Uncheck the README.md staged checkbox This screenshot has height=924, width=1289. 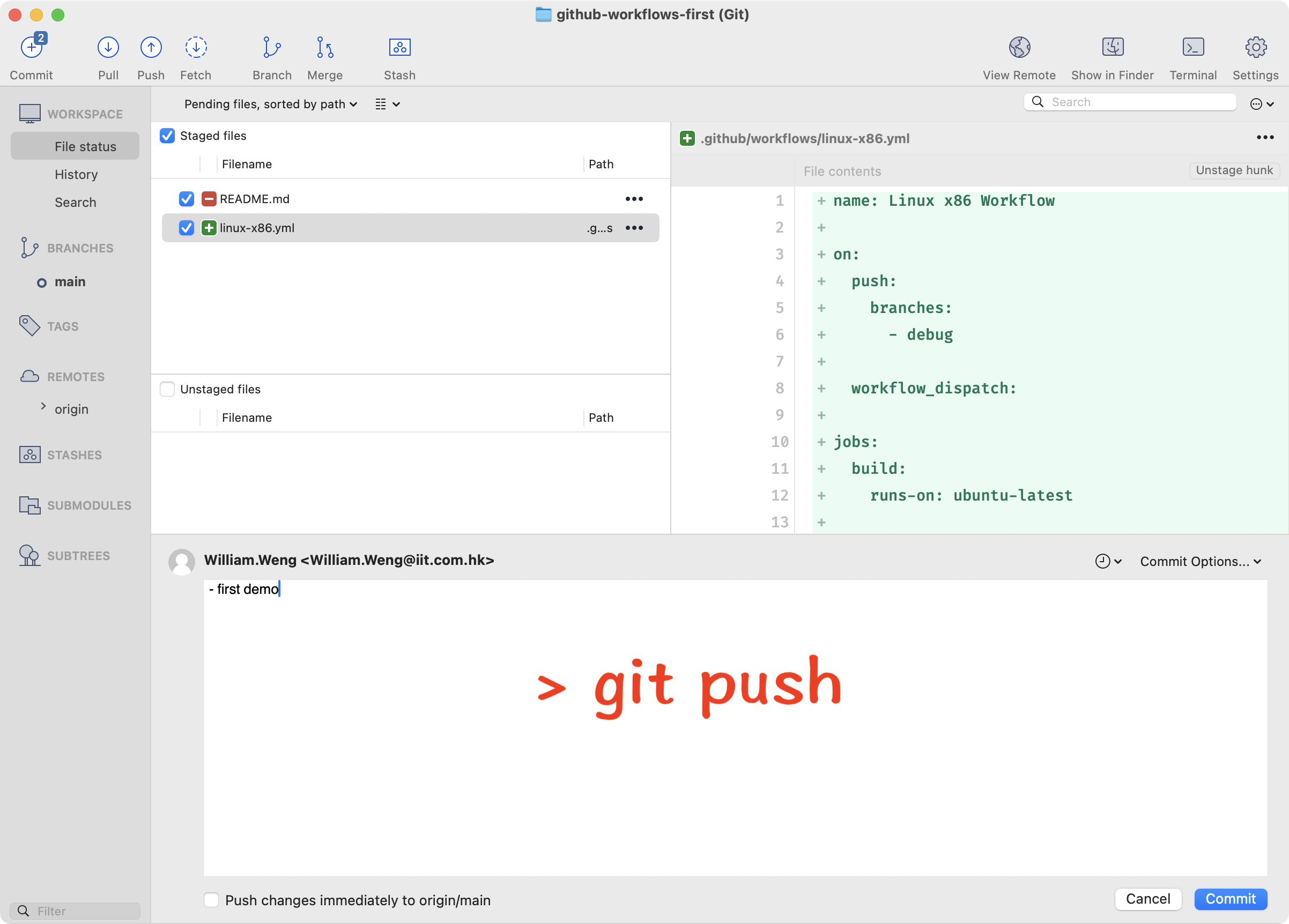click(x=187, y=199)
